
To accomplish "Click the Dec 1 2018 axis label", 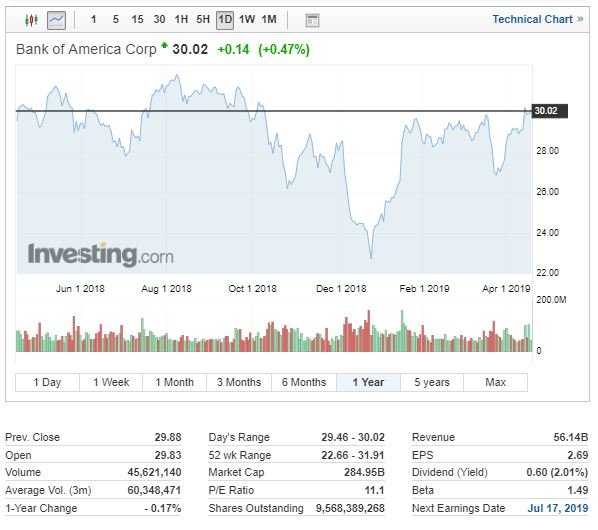I will (341, 289).
